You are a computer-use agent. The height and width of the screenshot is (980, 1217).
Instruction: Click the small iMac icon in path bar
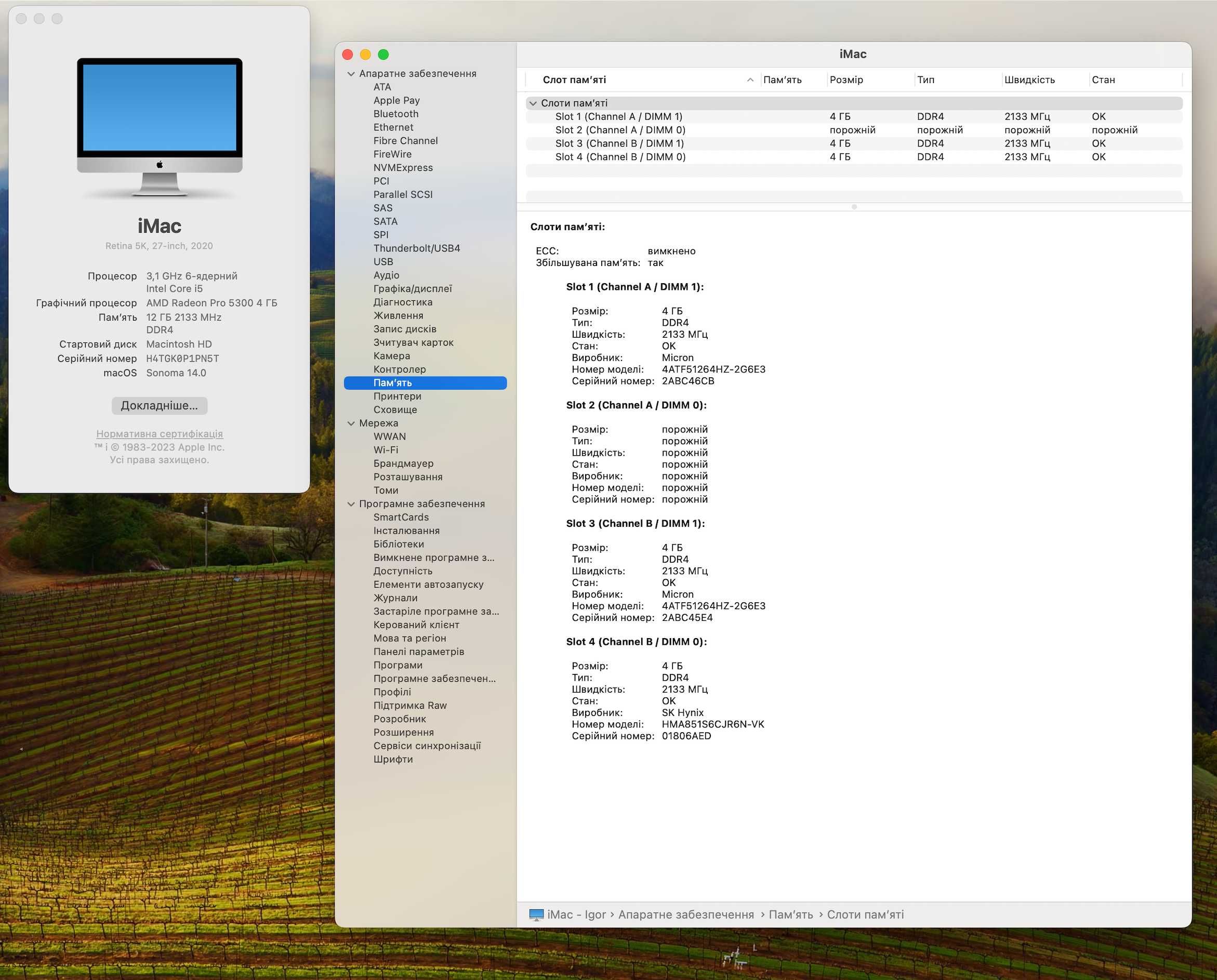click(x=536, y=915)
